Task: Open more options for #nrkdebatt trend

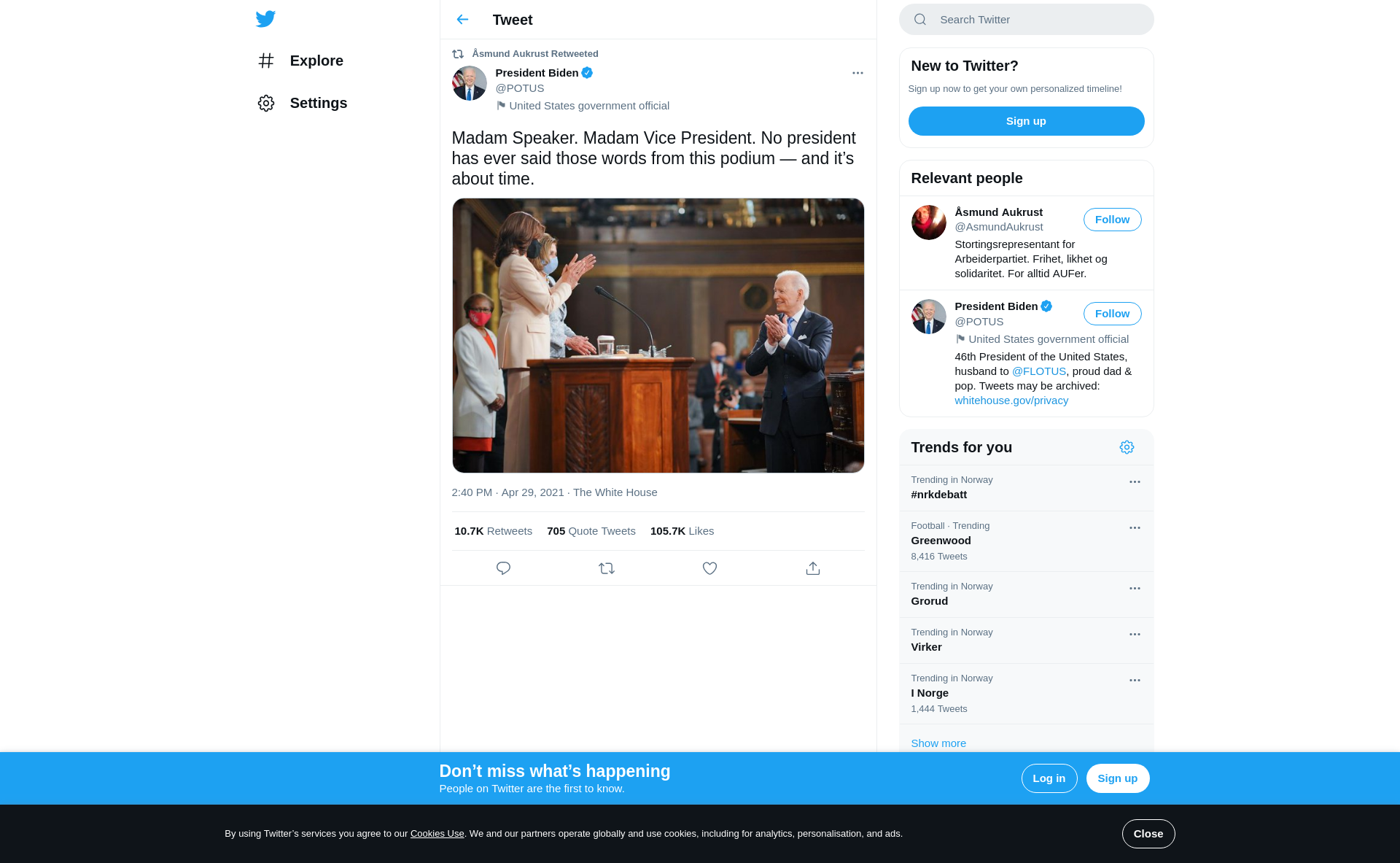Action: point(1135,482)
